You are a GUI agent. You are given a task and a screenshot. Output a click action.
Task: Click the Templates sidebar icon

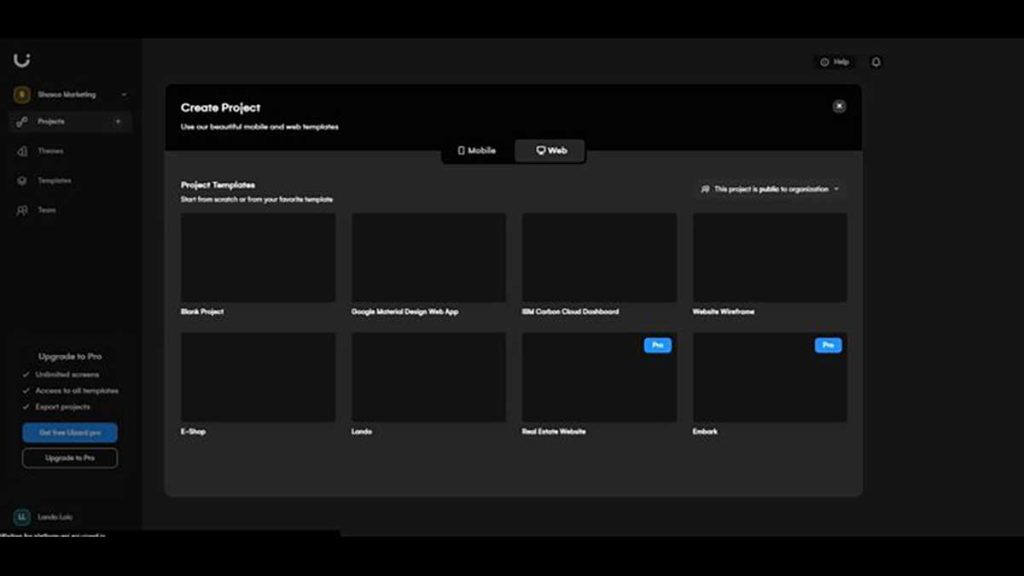(x=22, y=181)
